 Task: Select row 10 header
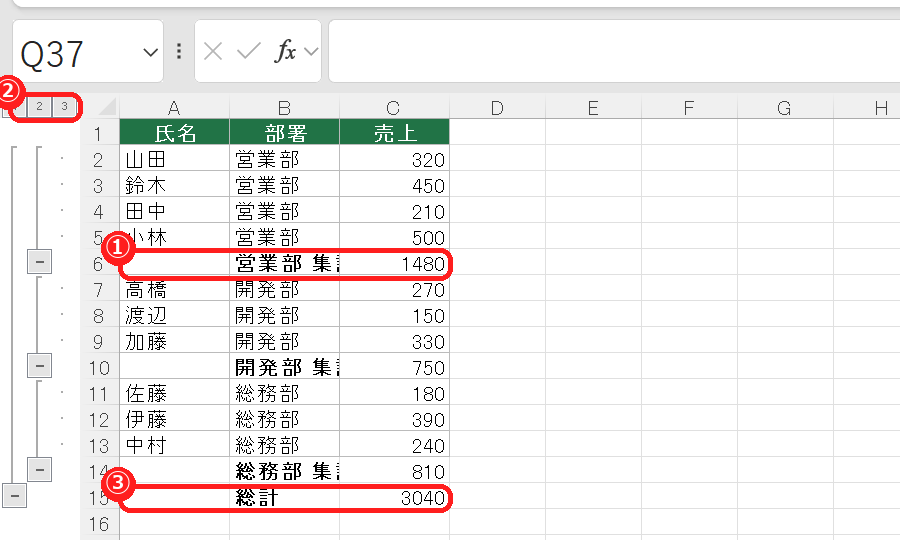(x=99, y=367)
